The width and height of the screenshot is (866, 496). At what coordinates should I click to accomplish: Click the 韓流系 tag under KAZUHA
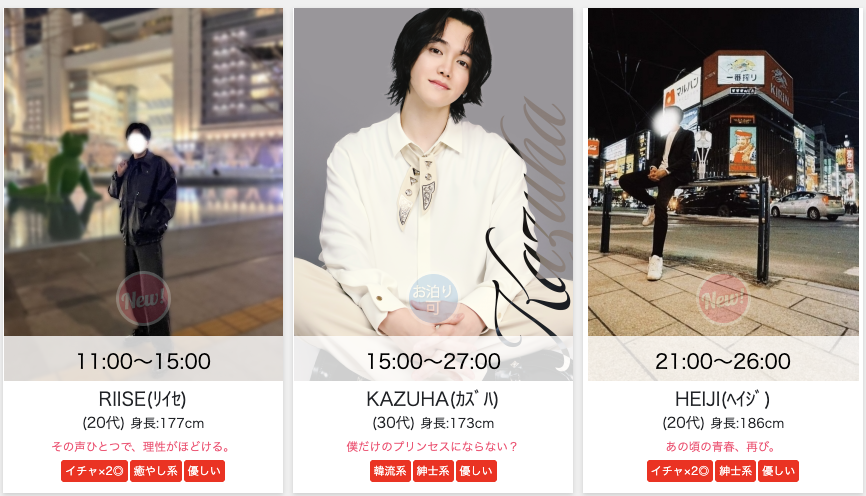[390, 471]
